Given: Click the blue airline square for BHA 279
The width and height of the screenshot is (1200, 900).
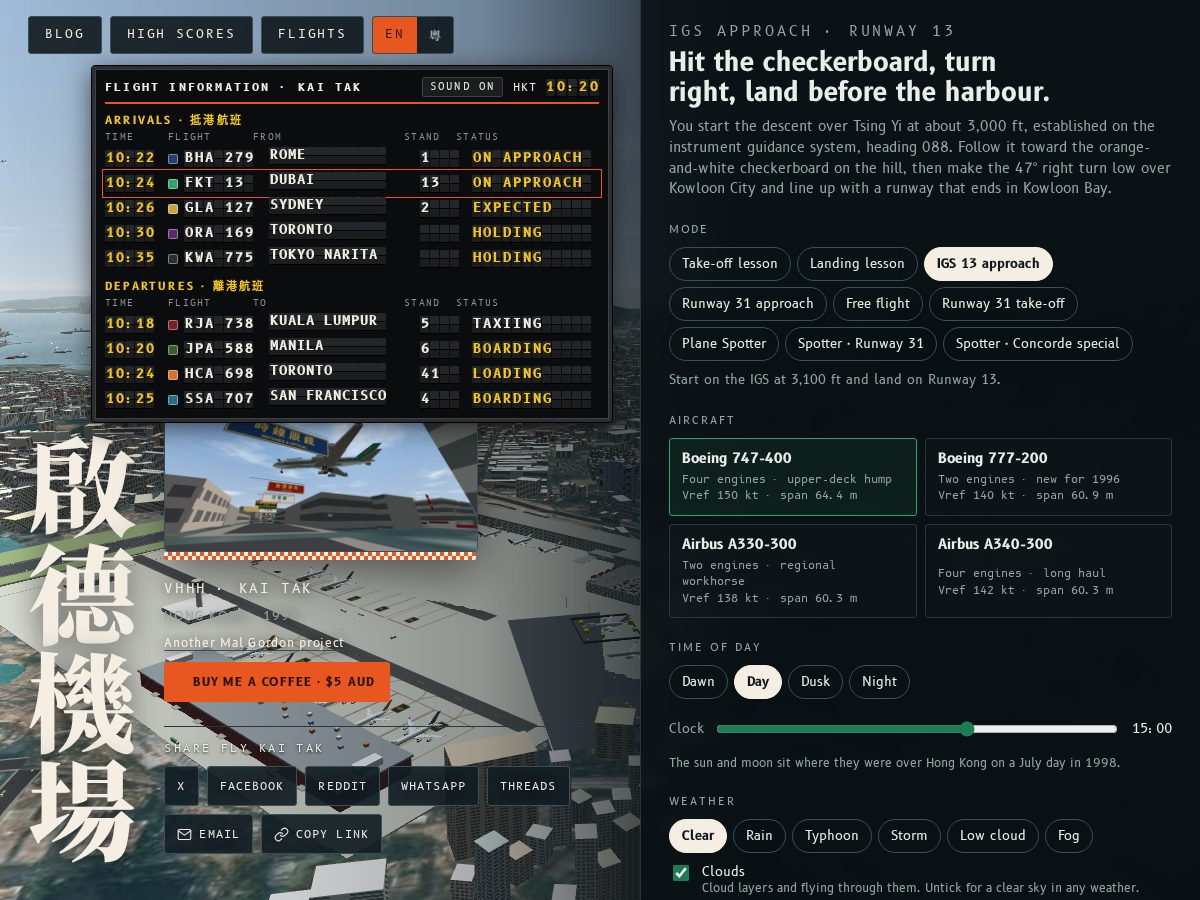Looking at the screenshot, I should click(x=173, y=158).
